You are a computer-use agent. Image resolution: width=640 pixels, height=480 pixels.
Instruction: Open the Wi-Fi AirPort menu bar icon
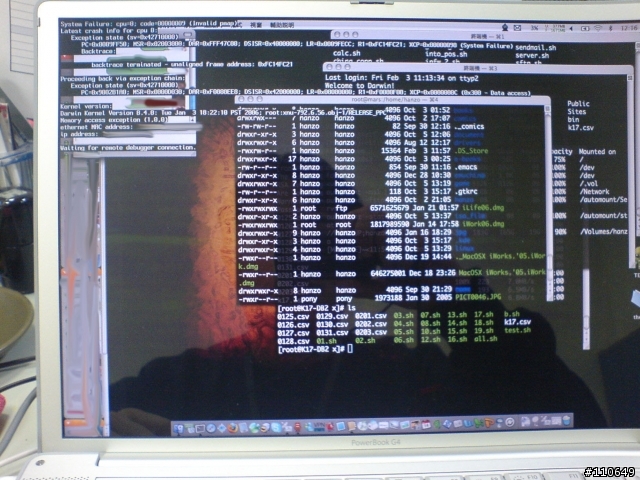point(598,28)
